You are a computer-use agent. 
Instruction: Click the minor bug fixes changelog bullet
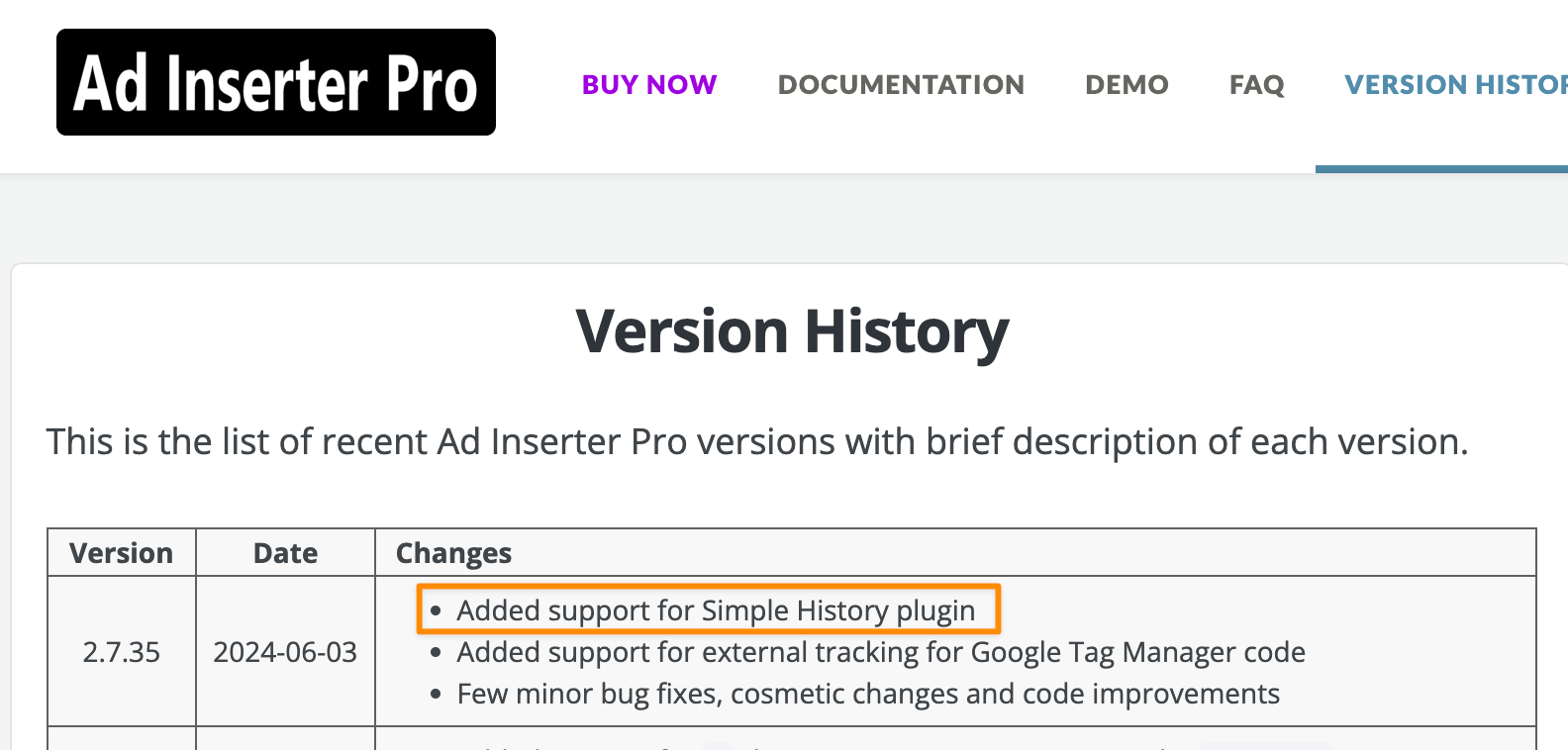pyautogui.click(x=867, y=694)
